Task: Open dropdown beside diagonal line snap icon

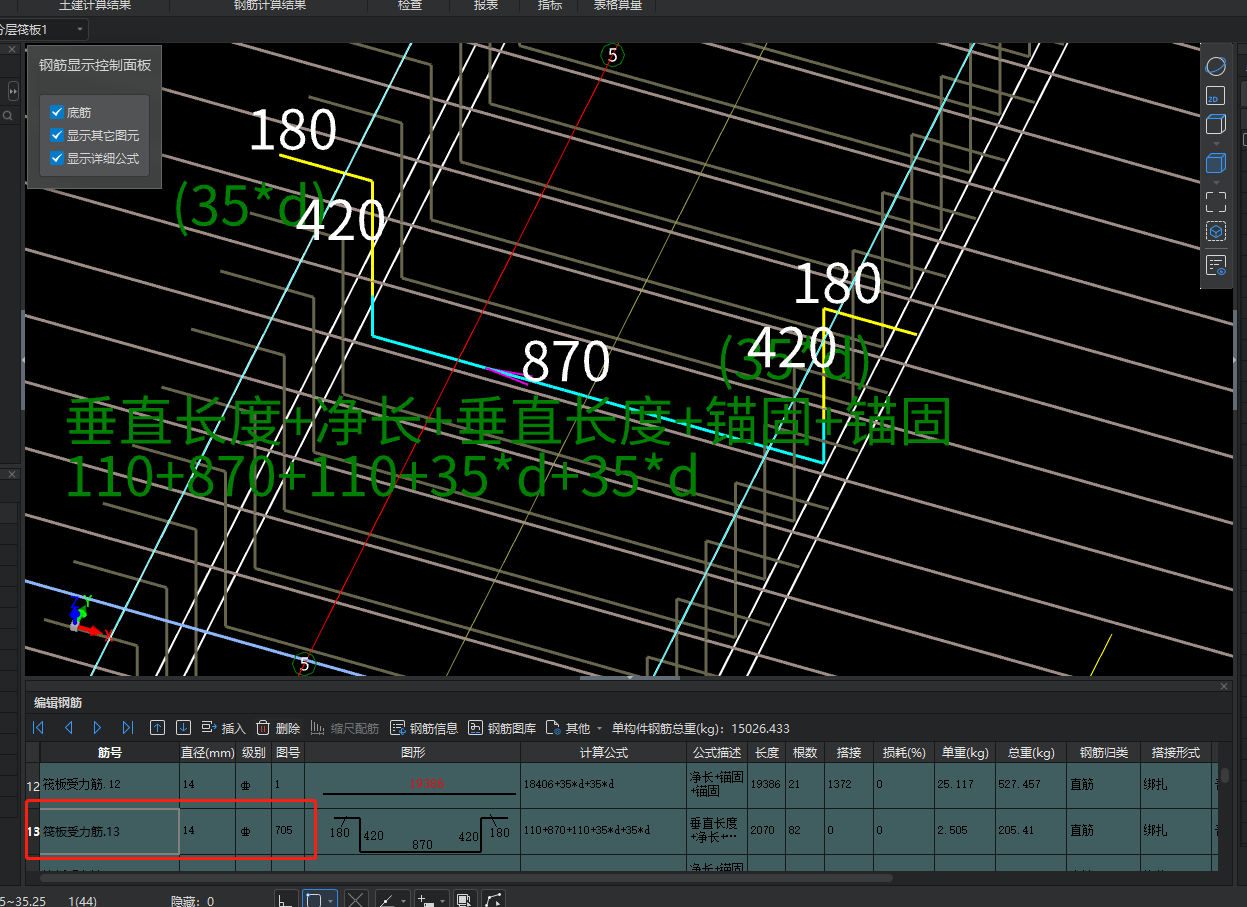Action: [x=404, y=899]
